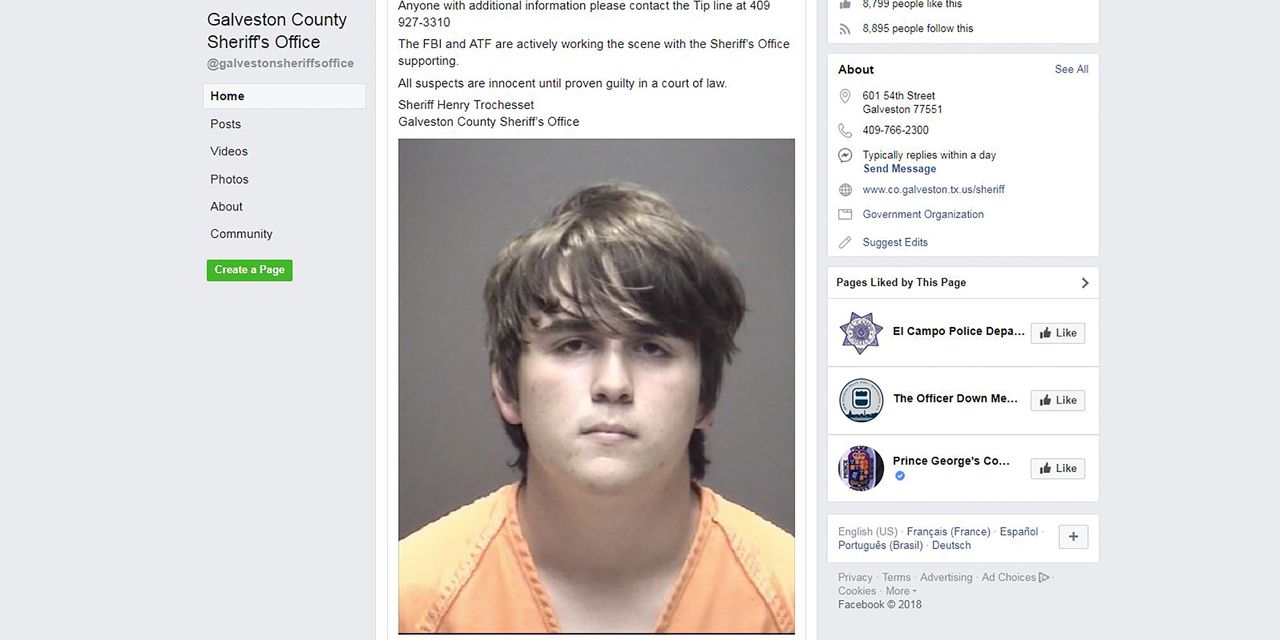This screenshot has width=1280, height=640.
Task: Open Prince George's County page avatar
Action: click(861, 468)
